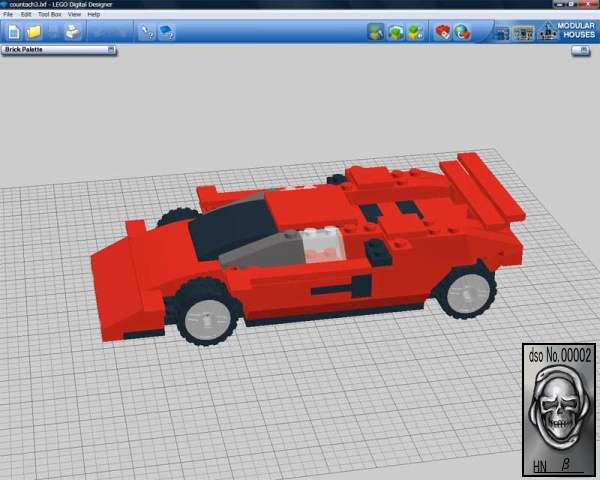Open the Edit menu

(26, 15)
